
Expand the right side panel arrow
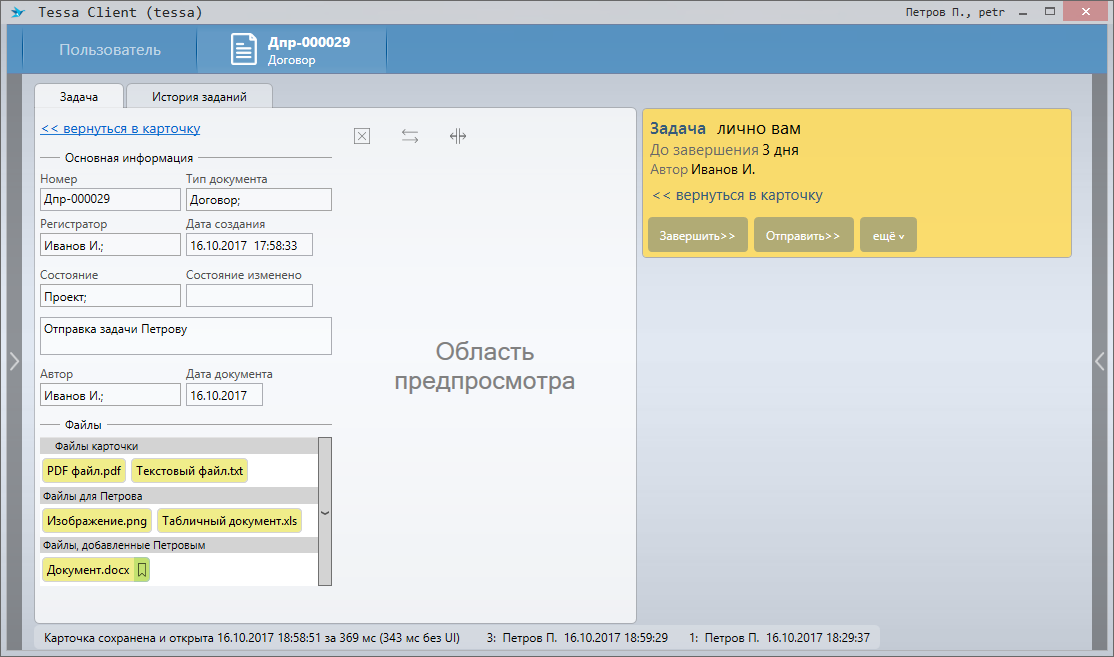click(x=1099, y=362)
